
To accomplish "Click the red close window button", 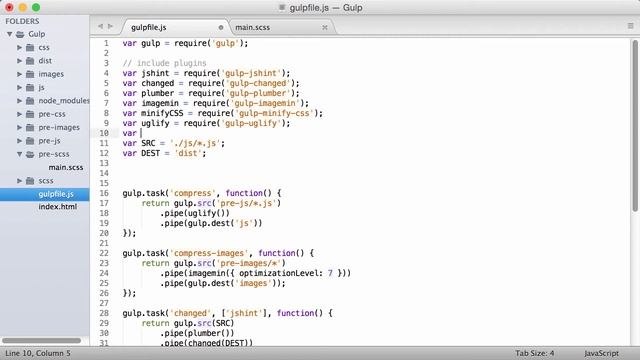I will (9, 7).
